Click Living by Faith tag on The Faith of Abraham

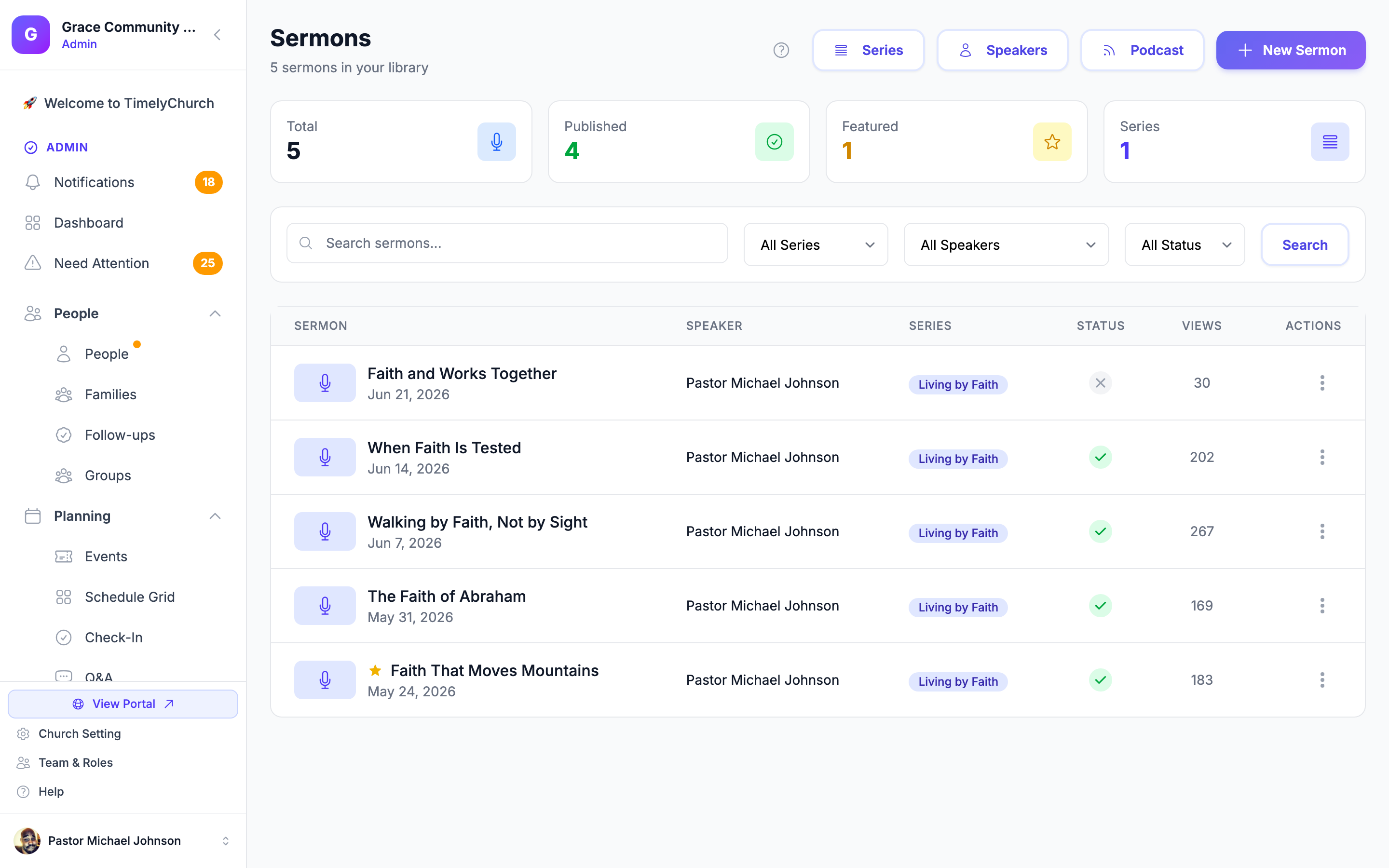(x=958, y=608)
